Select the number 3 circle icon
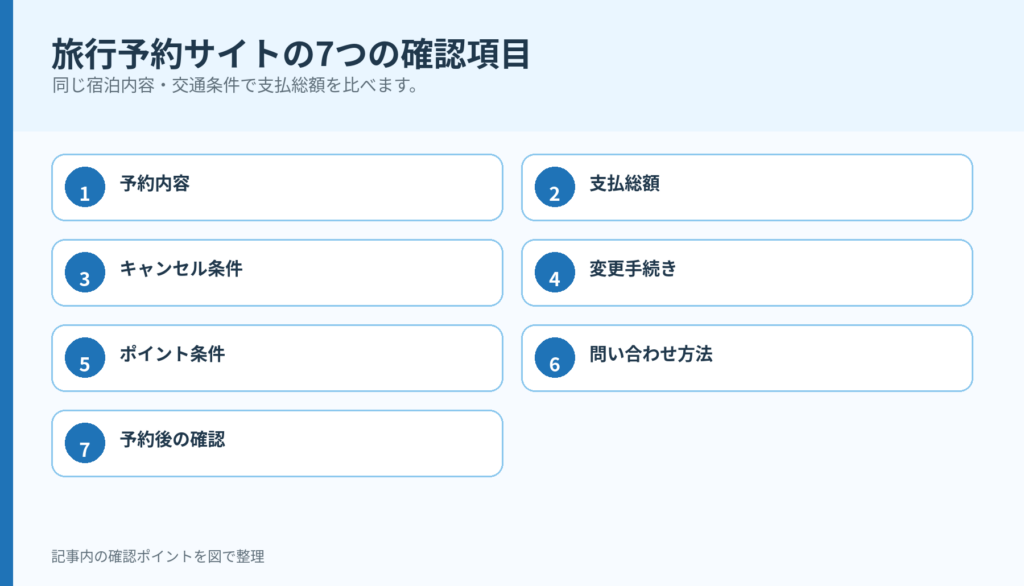Viewport: 1024px width, 586px height. (85, 272)
